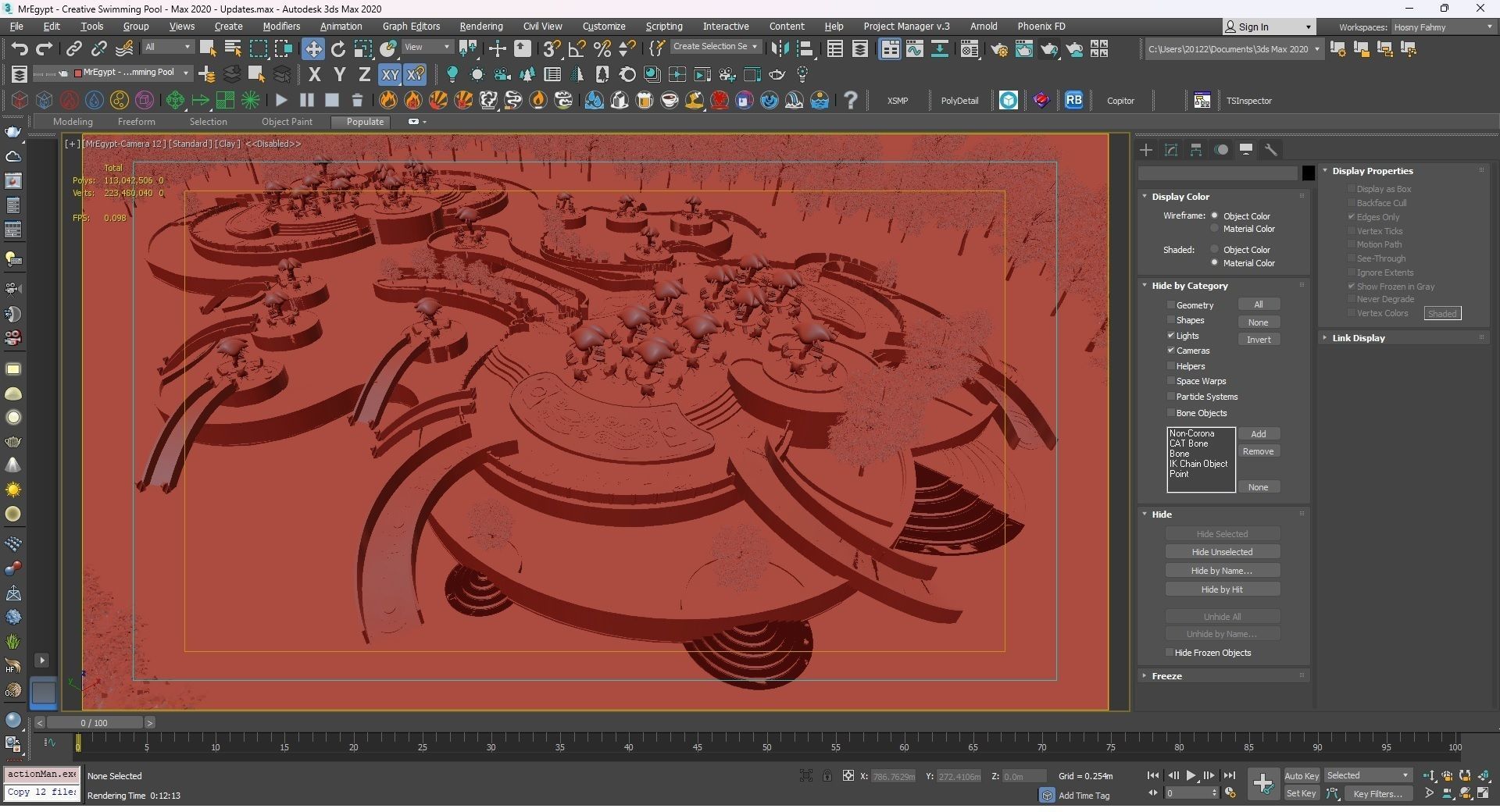
Task: Open the Phoenix FD menu
Action: tap(1041, 27)
